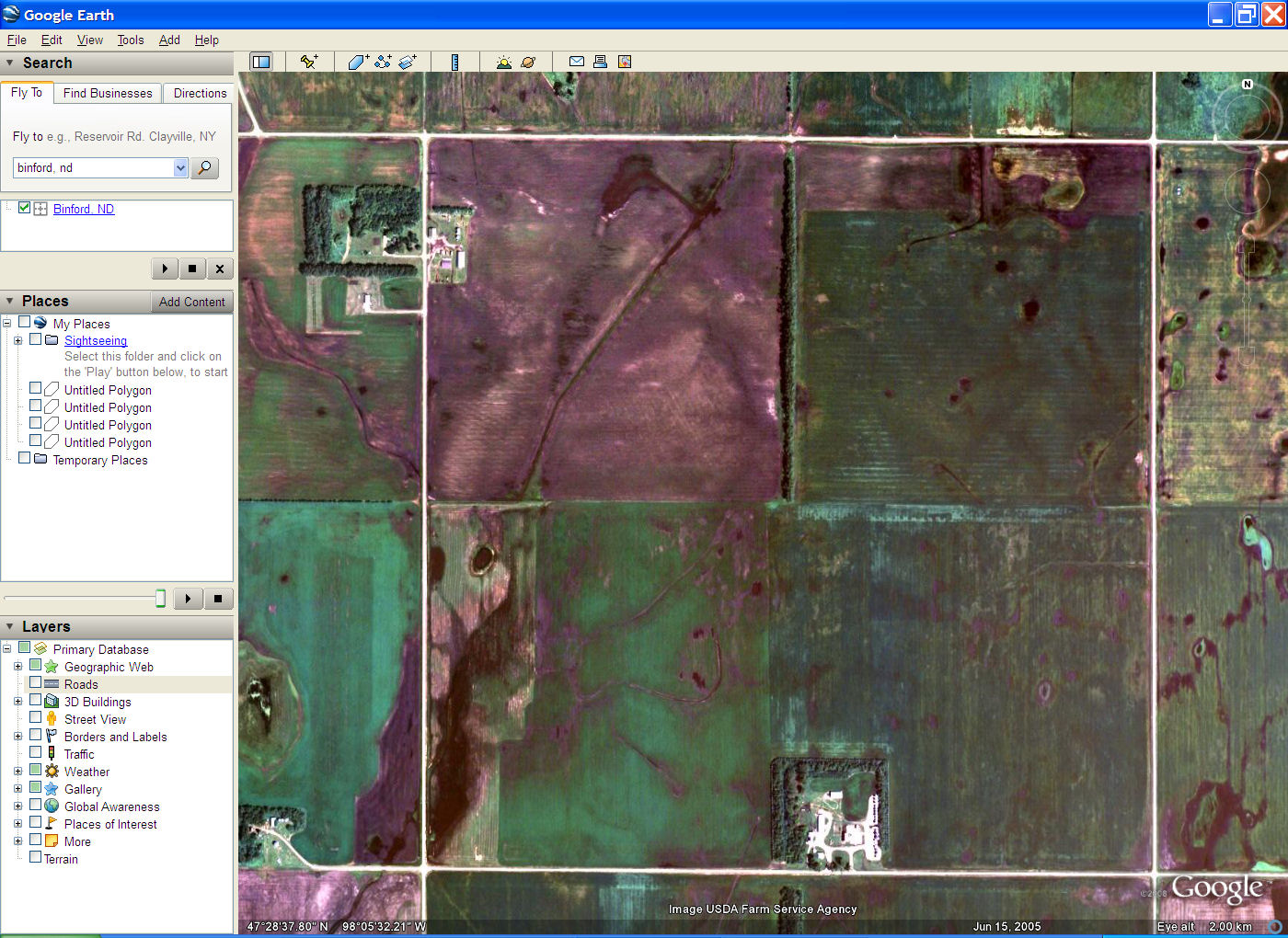Image resolution: width=1288 pixels, height=938 pixels.
Task: Toggle the Weather layer checkbox
Action: coord(35,771)
